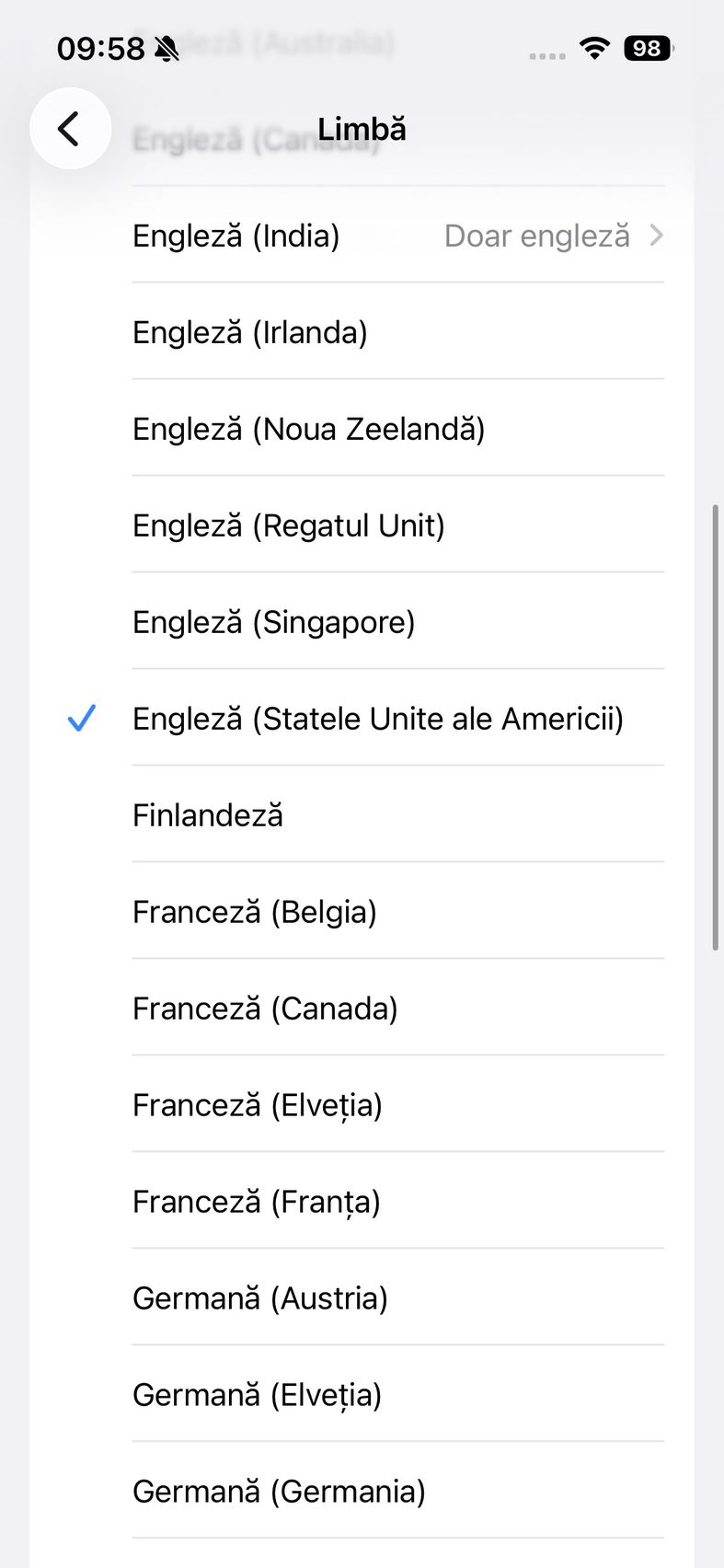The image size is (724, 1568).
Task: Select Franceză (Belgia)
Action: point(255,912)
